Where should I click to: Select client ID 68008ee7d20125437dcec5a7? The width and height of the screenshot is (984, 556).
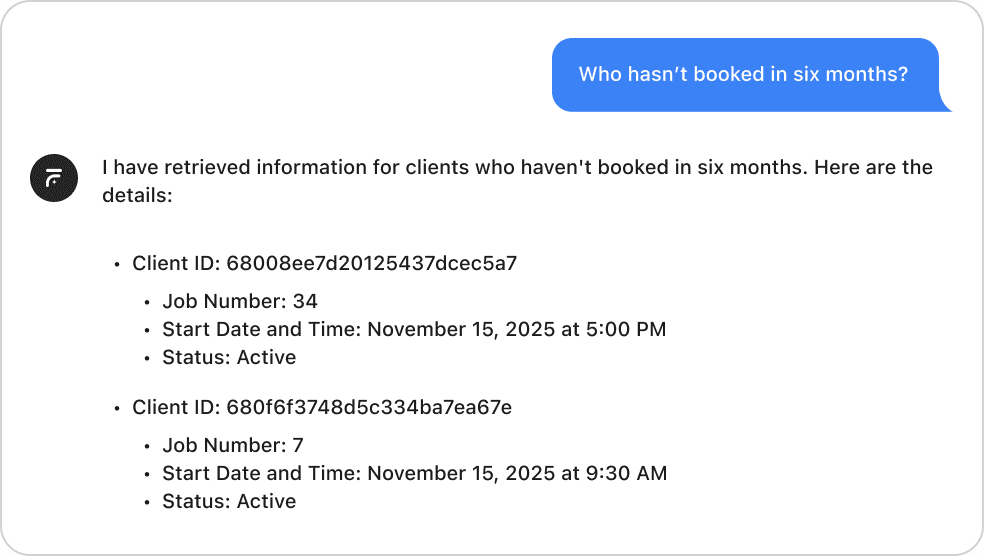coord(372,264)
